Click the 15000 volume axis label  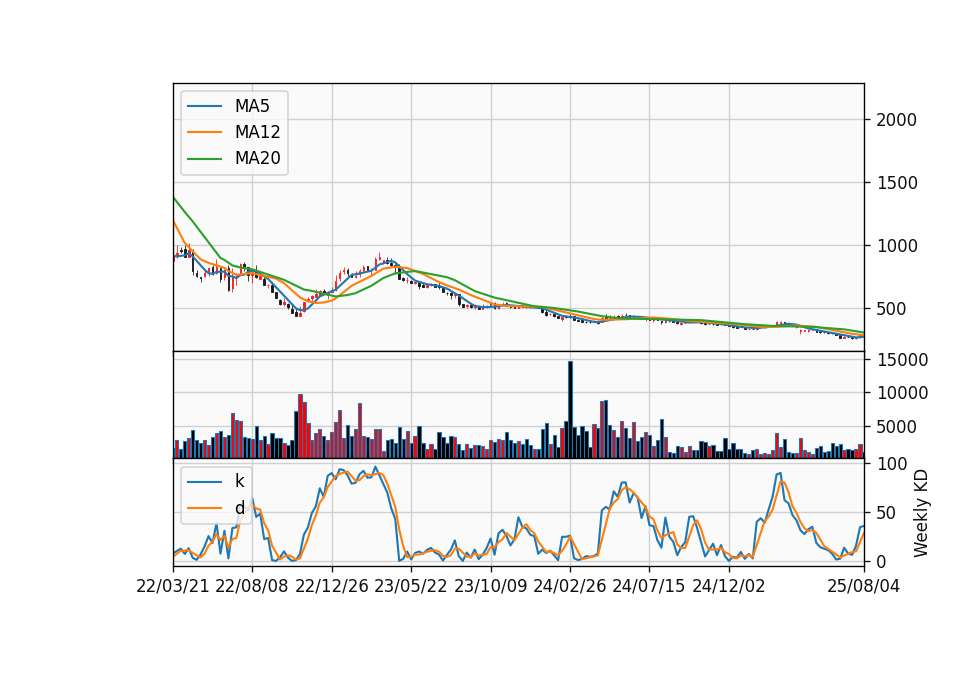click(902, 360)
